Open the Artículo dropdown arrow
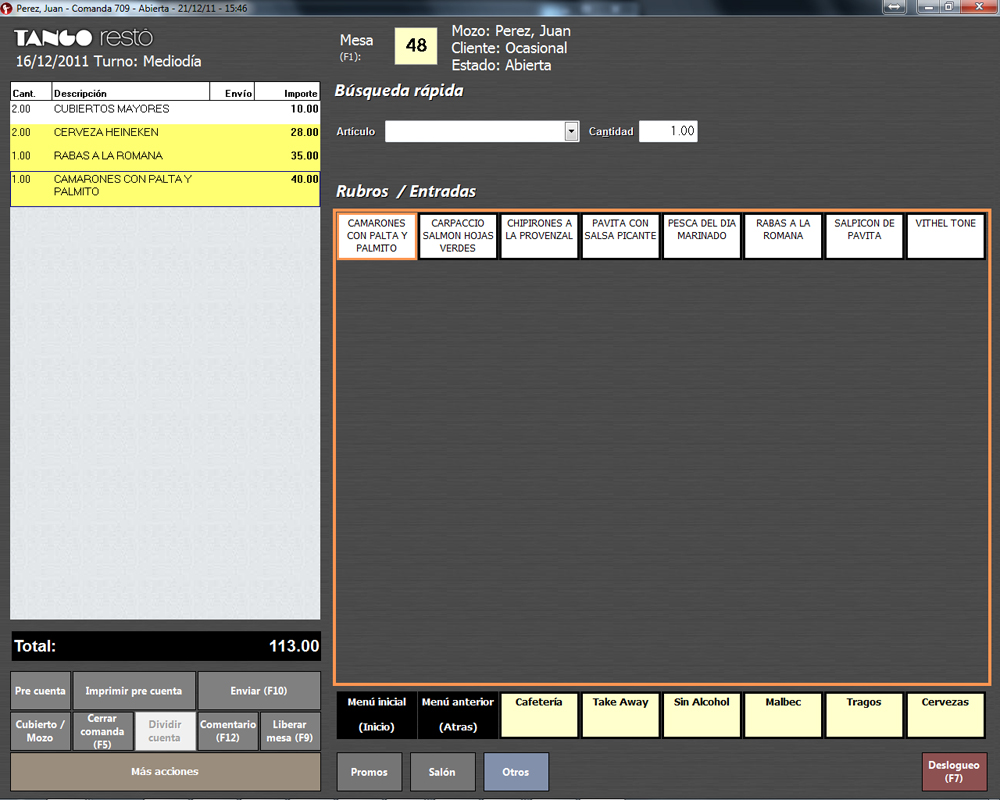 pyautogui.click(x=571, y=131)
